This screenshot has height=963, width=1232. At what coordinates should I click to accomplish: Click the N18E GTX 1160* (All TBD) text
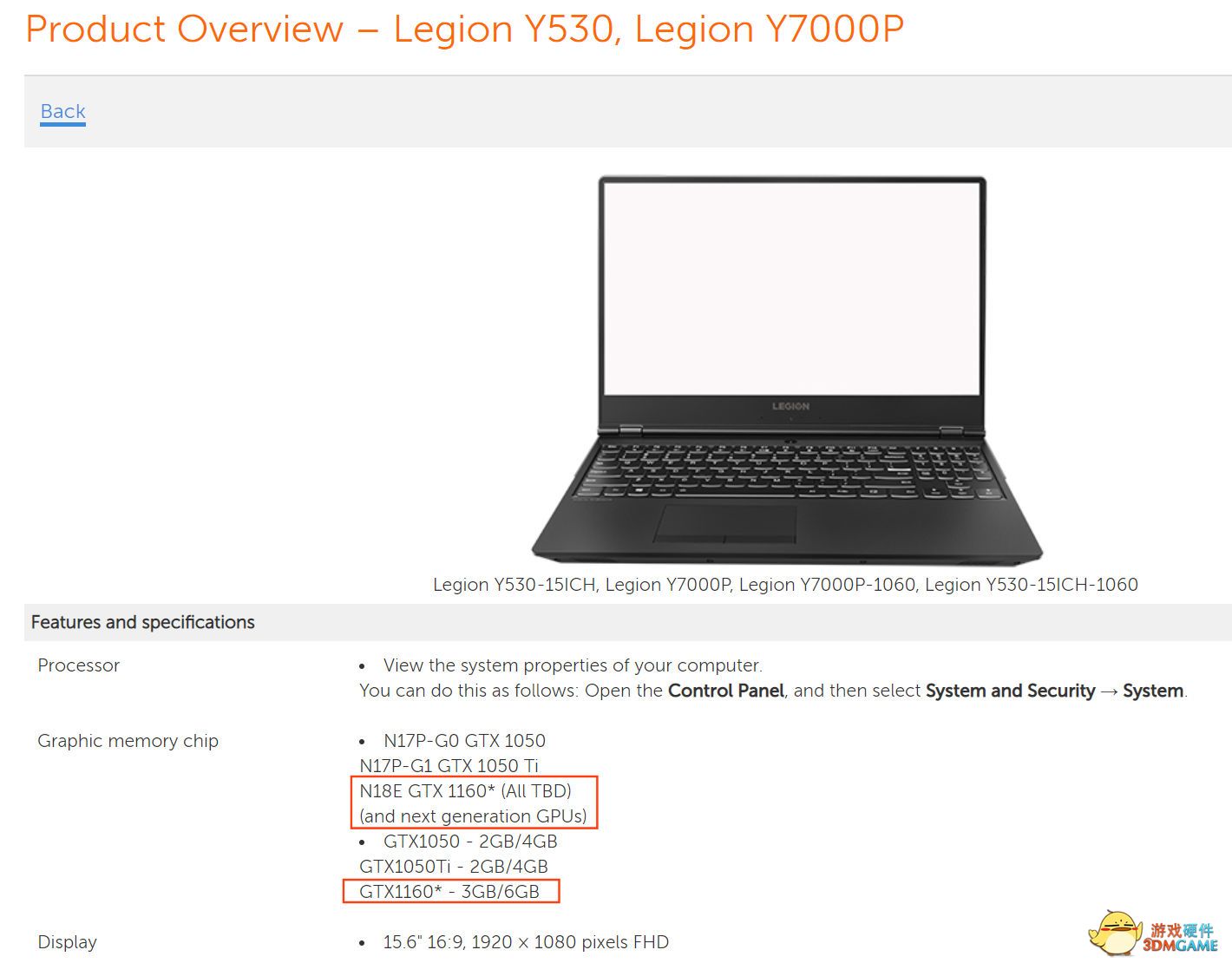pos(465,790)
